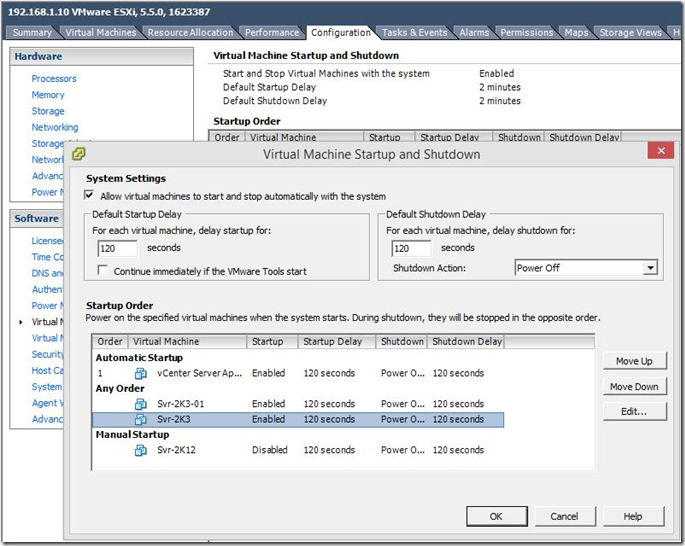
Task: Click the vSphere icon in dialog title bar
Action: point(79,154)
